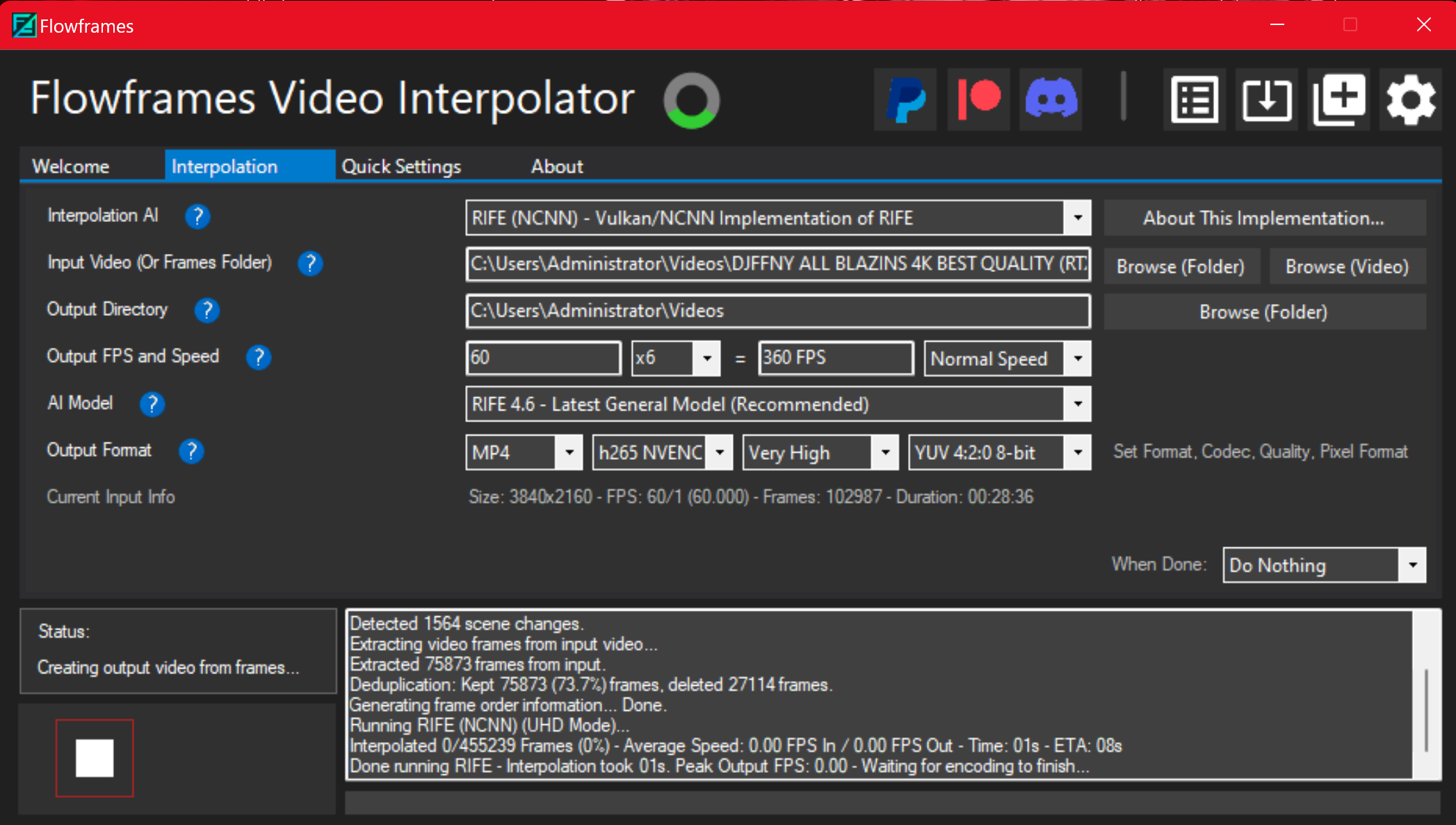Screen dimensions: 1456x825
Task: Click About This Implementation button
Action: coord(1264,218)
